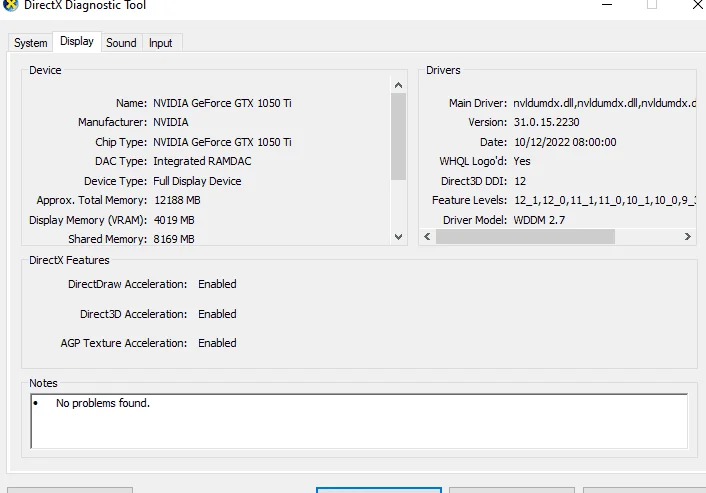Switch to the System tab

[31, 43]
